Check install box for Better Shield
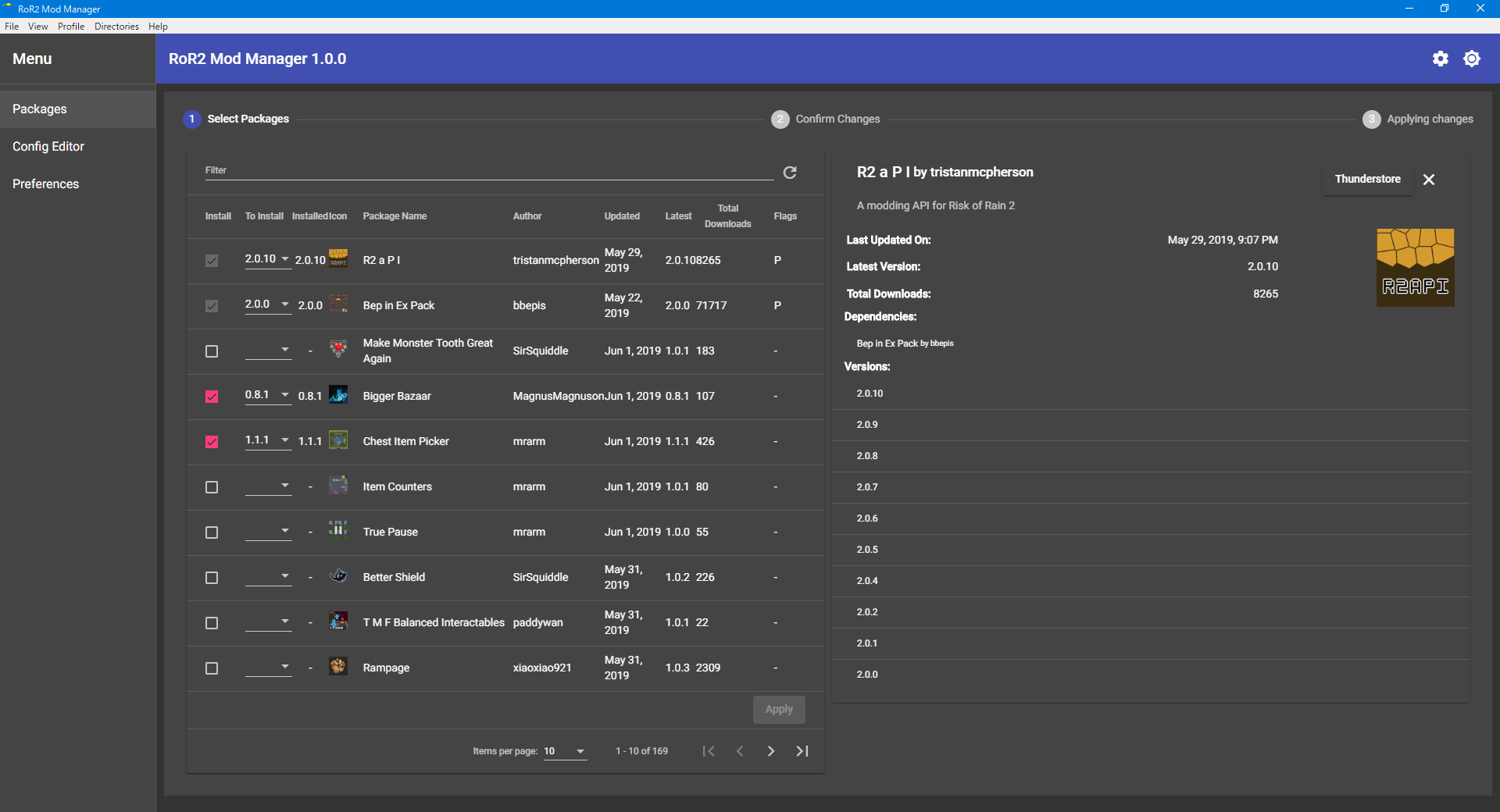 (212, 578)
